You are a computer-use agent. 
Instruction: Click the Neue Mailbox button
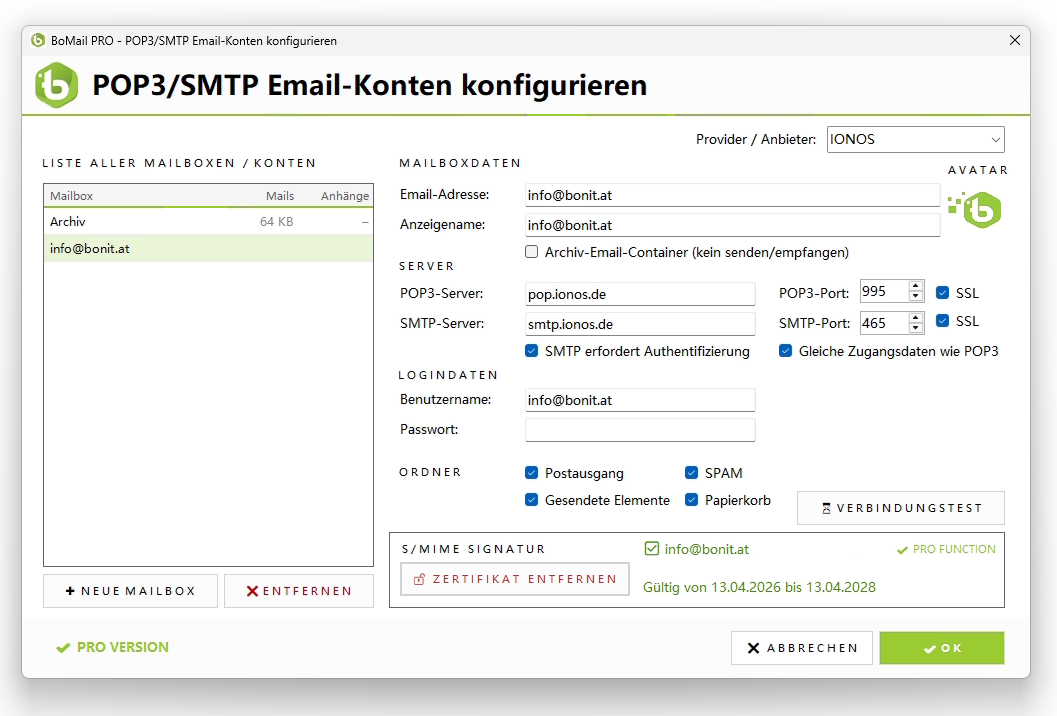coord(130,591)
